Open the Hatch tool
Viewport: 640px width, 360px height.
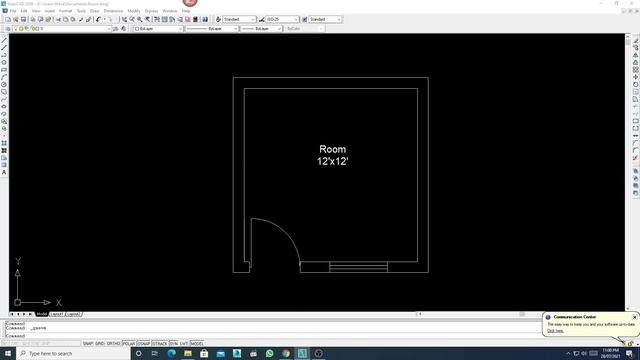point(4,143)
